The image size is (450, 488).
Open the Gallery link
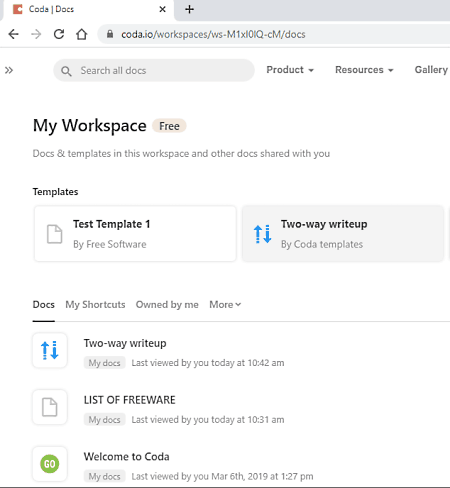click(431, 70)
